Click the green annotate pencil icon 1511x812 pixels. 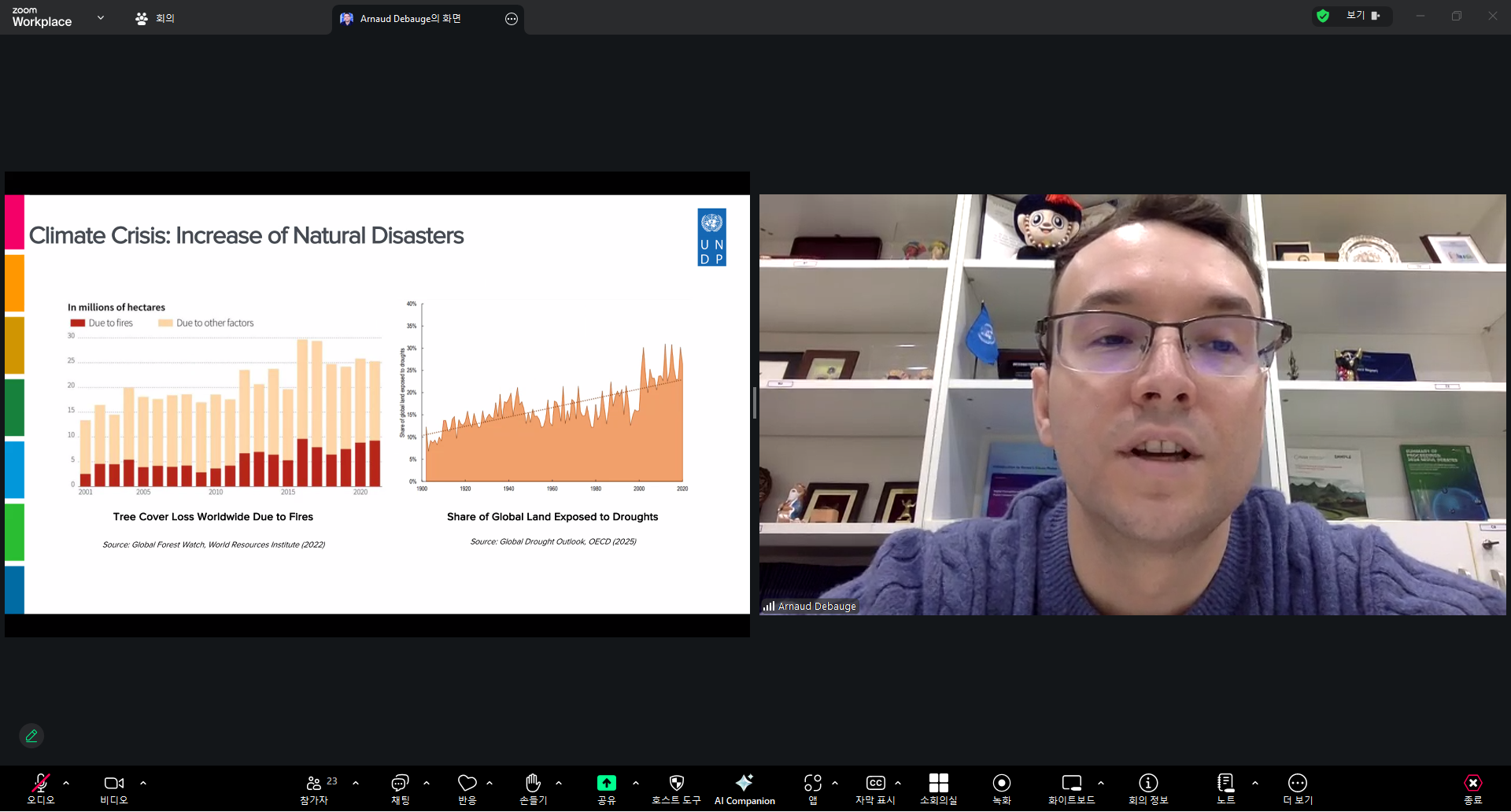click(31, 736)
